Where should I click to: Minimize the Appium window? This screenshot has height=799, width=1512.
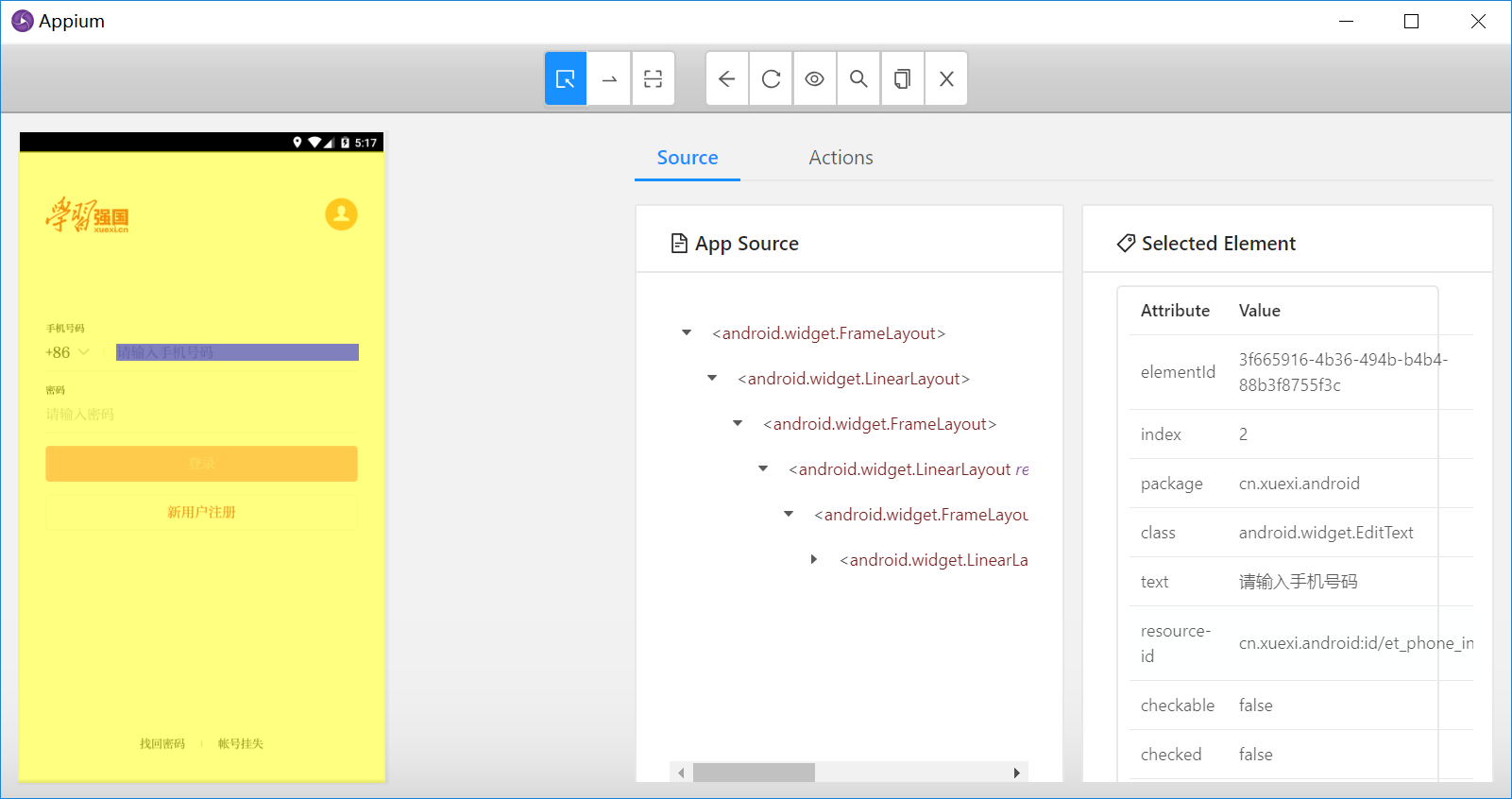point(1347,21)
